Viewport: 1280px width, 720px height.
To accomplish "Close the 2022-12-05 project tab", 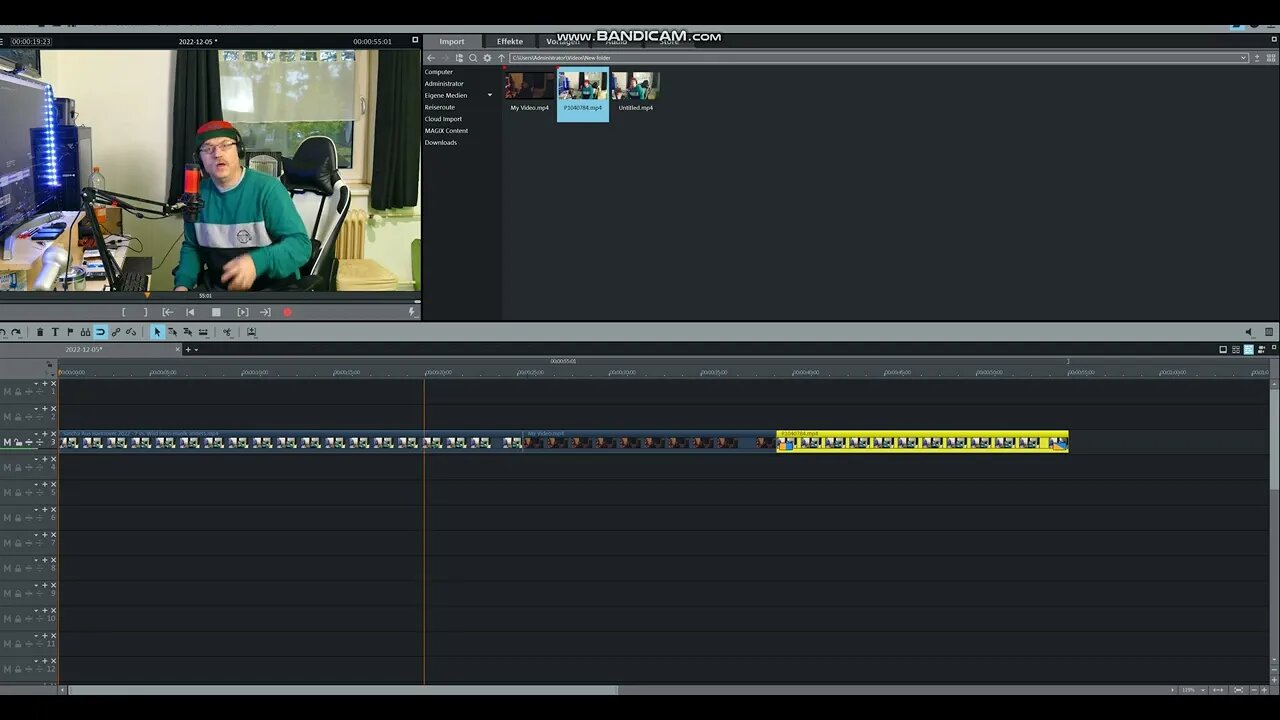I will pyautogui.click(x=178, y=349).
